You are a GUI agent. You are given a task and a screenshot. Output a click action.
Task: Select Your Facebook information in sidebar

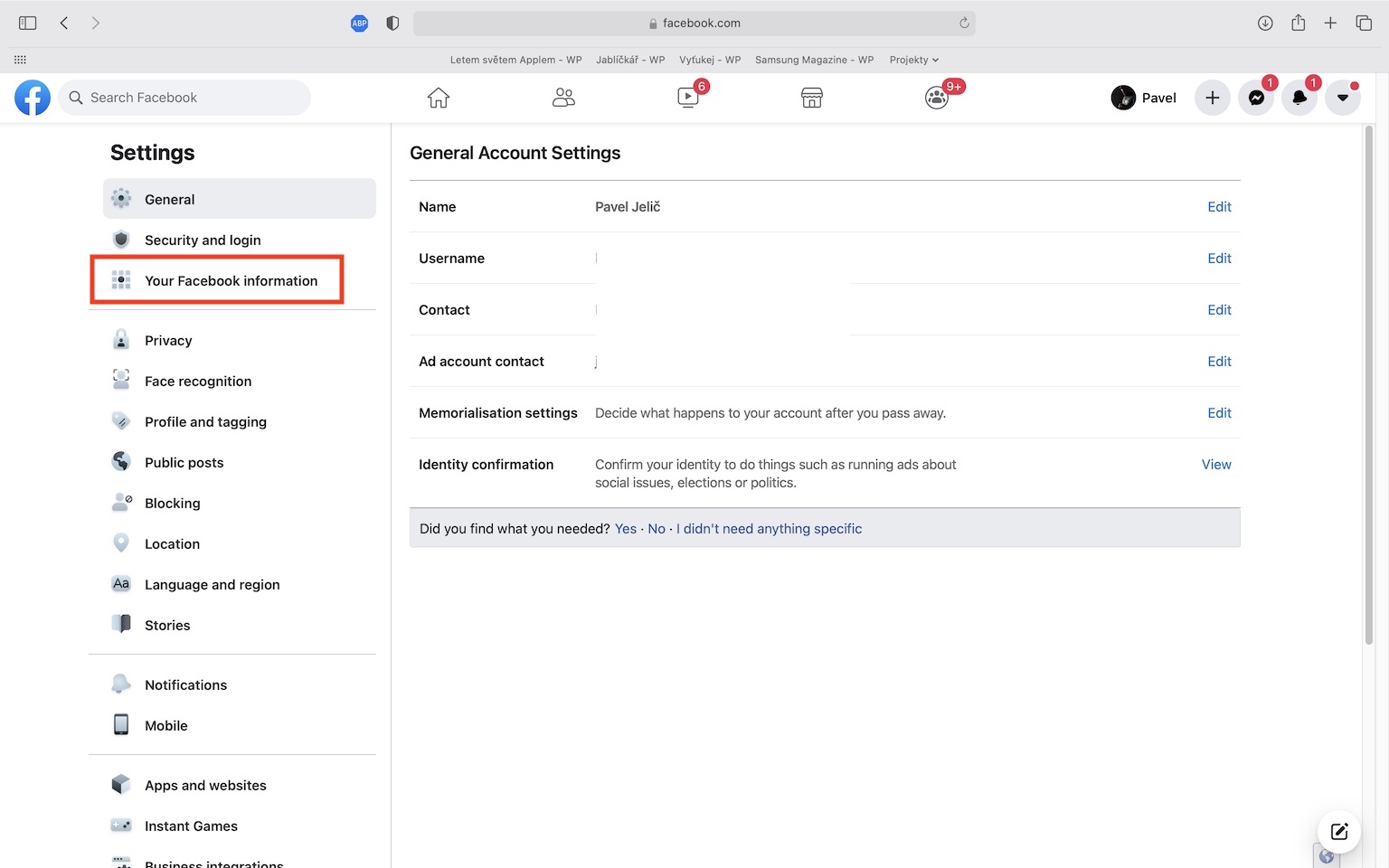coord(231,281)
